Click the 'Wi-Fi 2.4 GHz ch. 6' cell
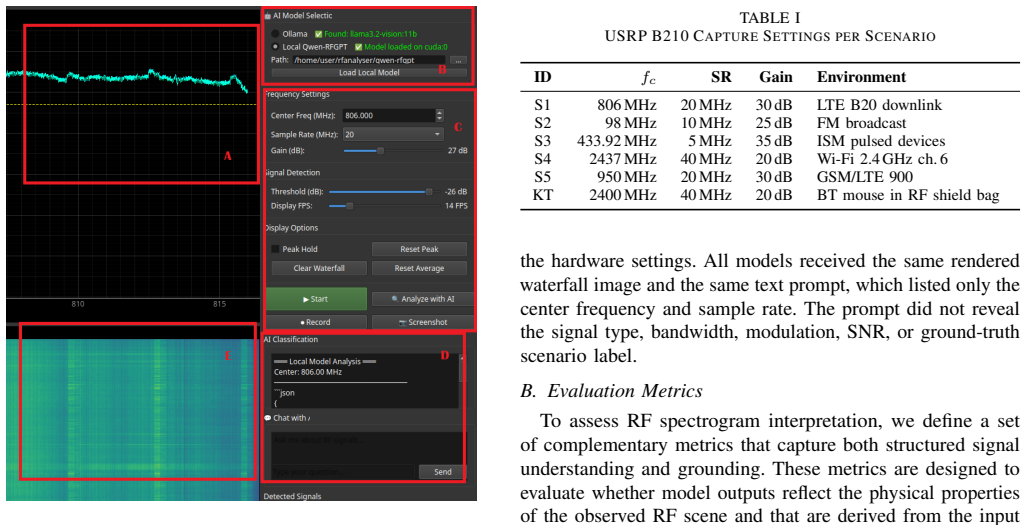 pos(882,159)
